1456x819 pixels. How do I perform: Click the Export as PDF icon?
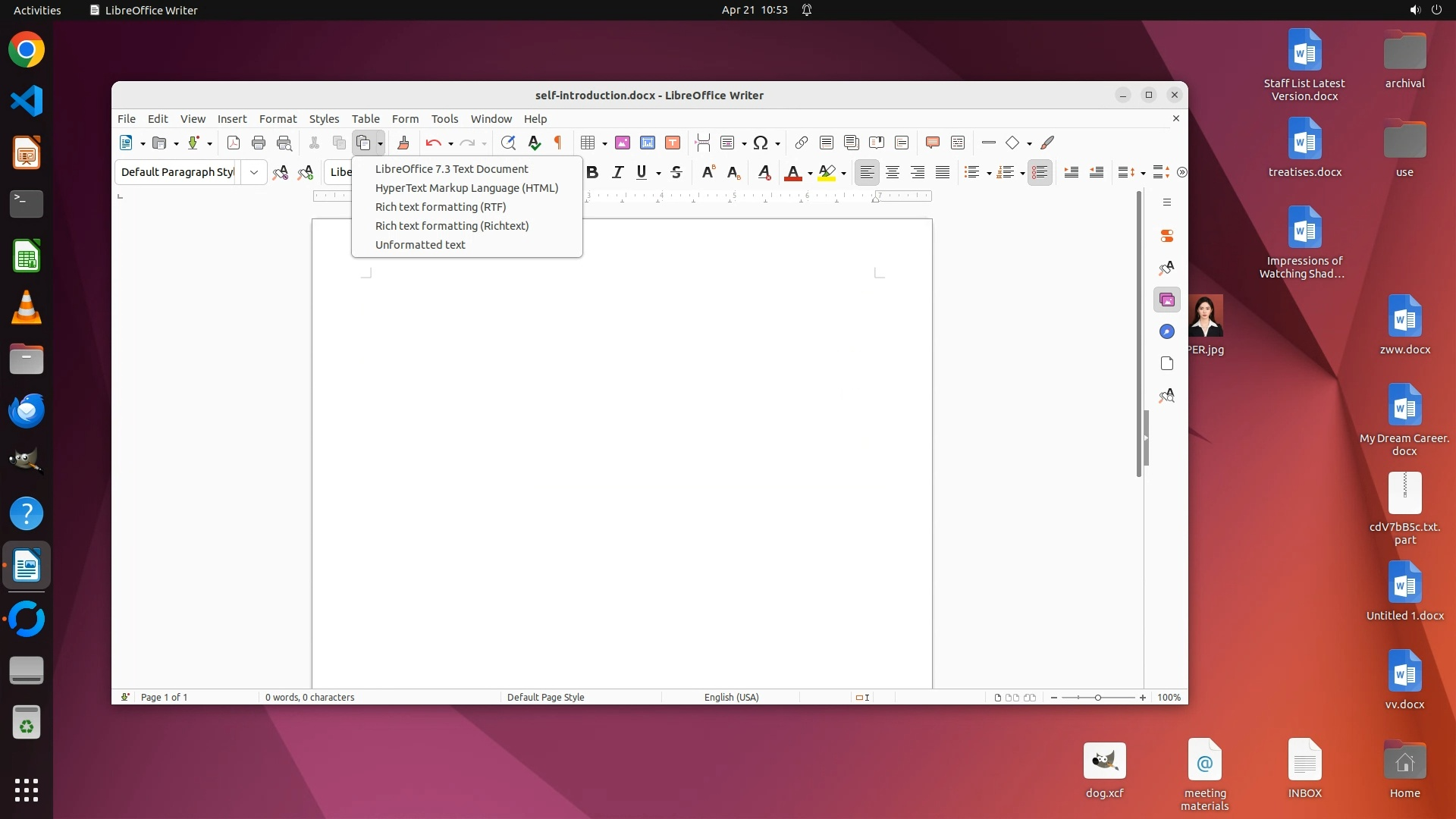[x=234, y=143]
